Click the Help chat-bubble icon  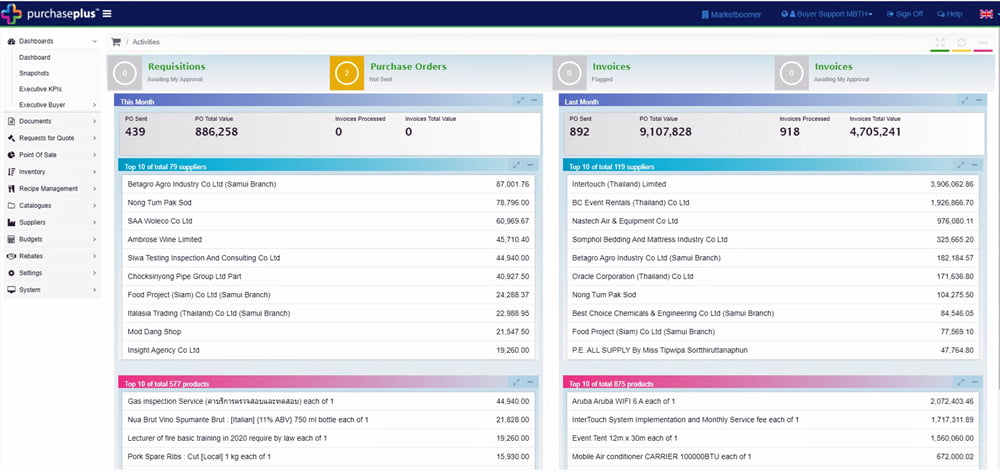[x=941, y=14]
